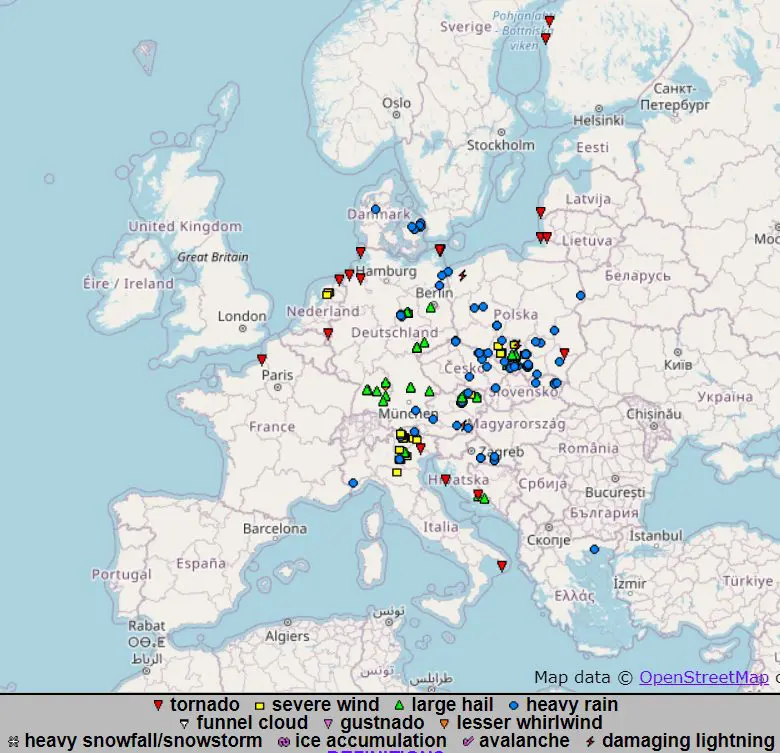Open the OpenStreetMap attribution link
This screenshot has height=753, width=780.
[x=704, y=677]
